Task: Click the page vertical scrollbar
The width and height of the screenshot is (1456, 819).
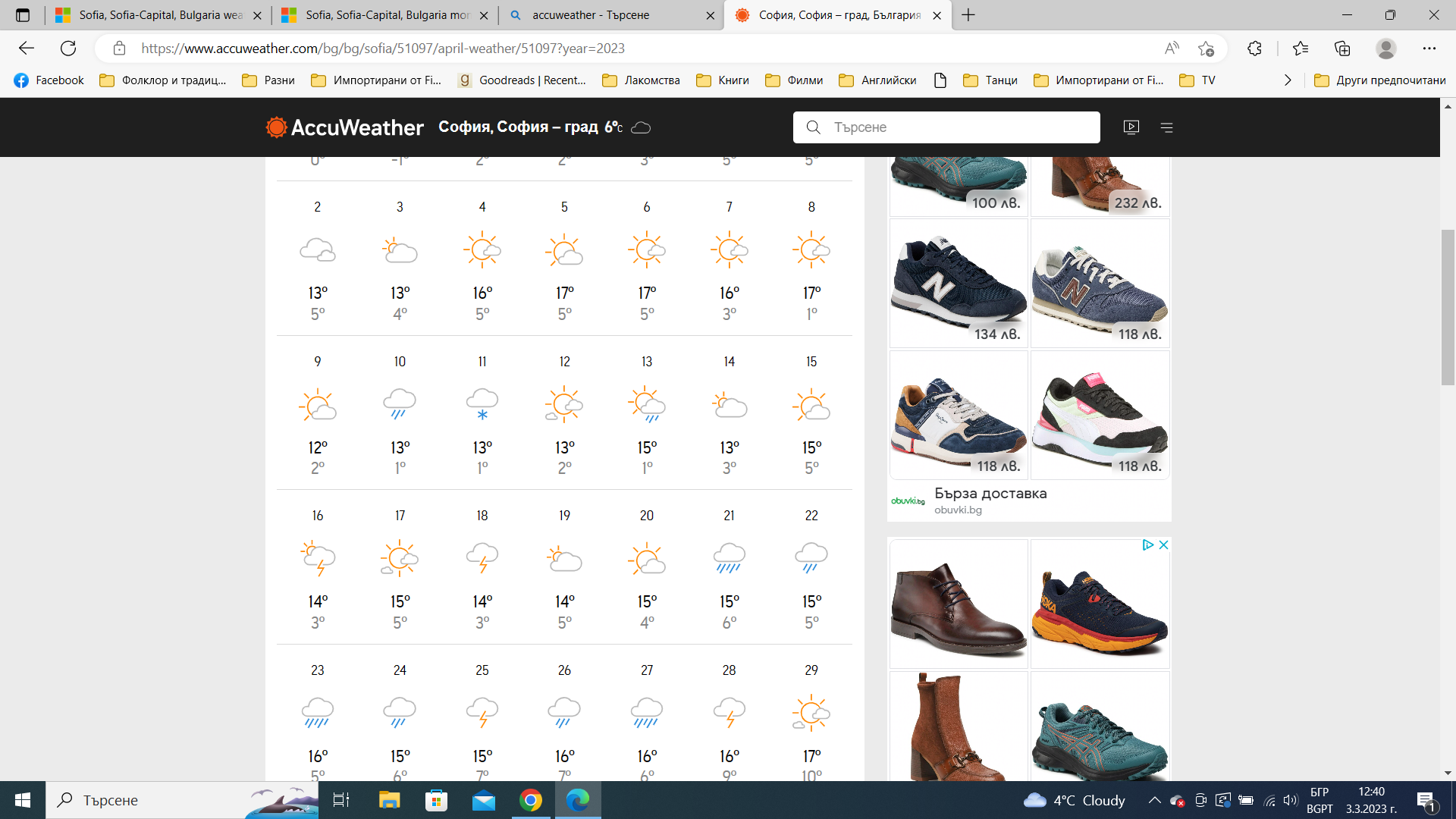Action: point(1448,307)
